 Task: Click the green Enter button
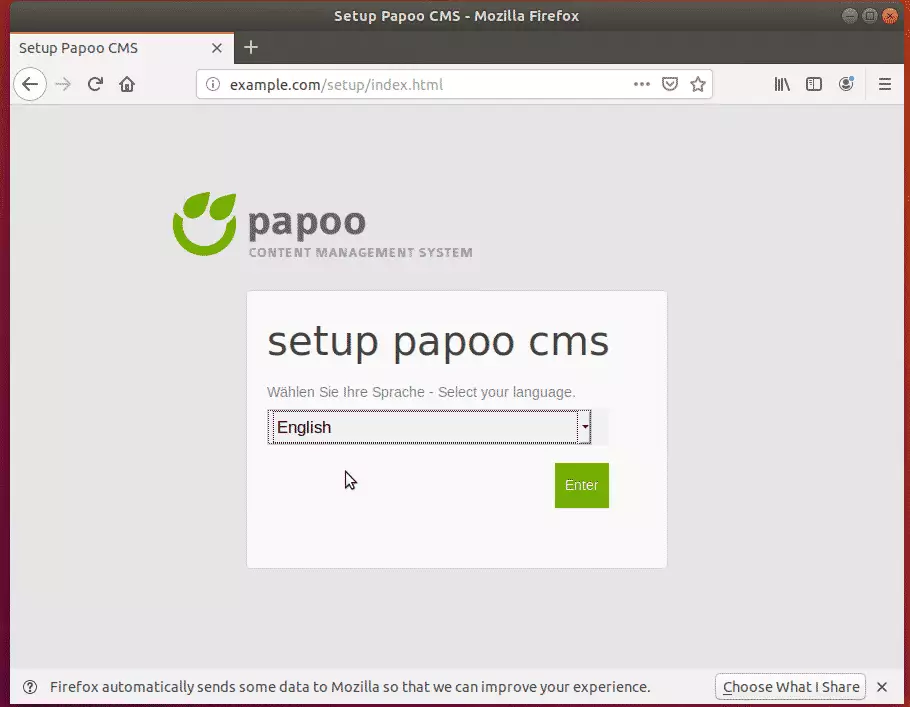[x=582, y=485]
